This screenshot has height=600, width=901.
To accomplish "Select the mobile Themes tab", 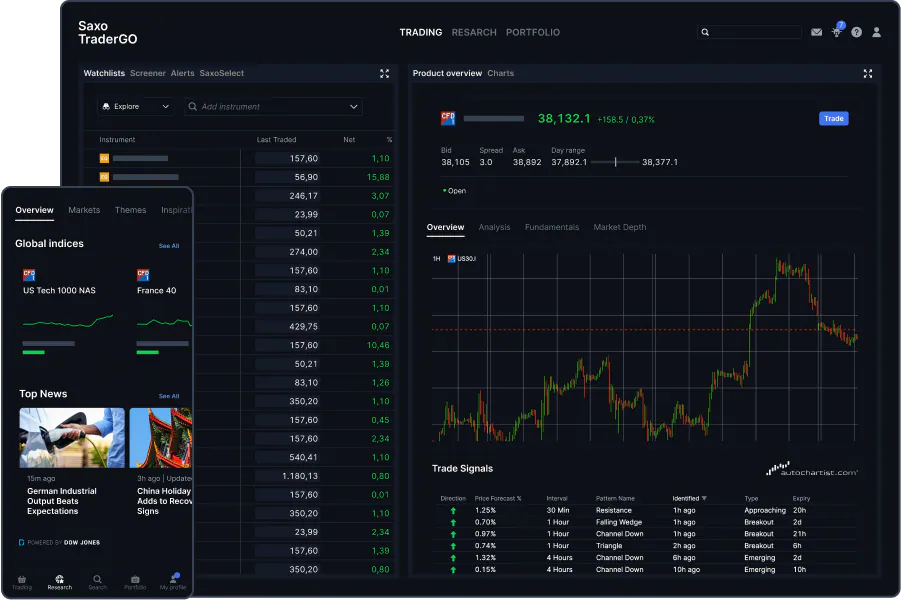I will click(x=130, y=210).
